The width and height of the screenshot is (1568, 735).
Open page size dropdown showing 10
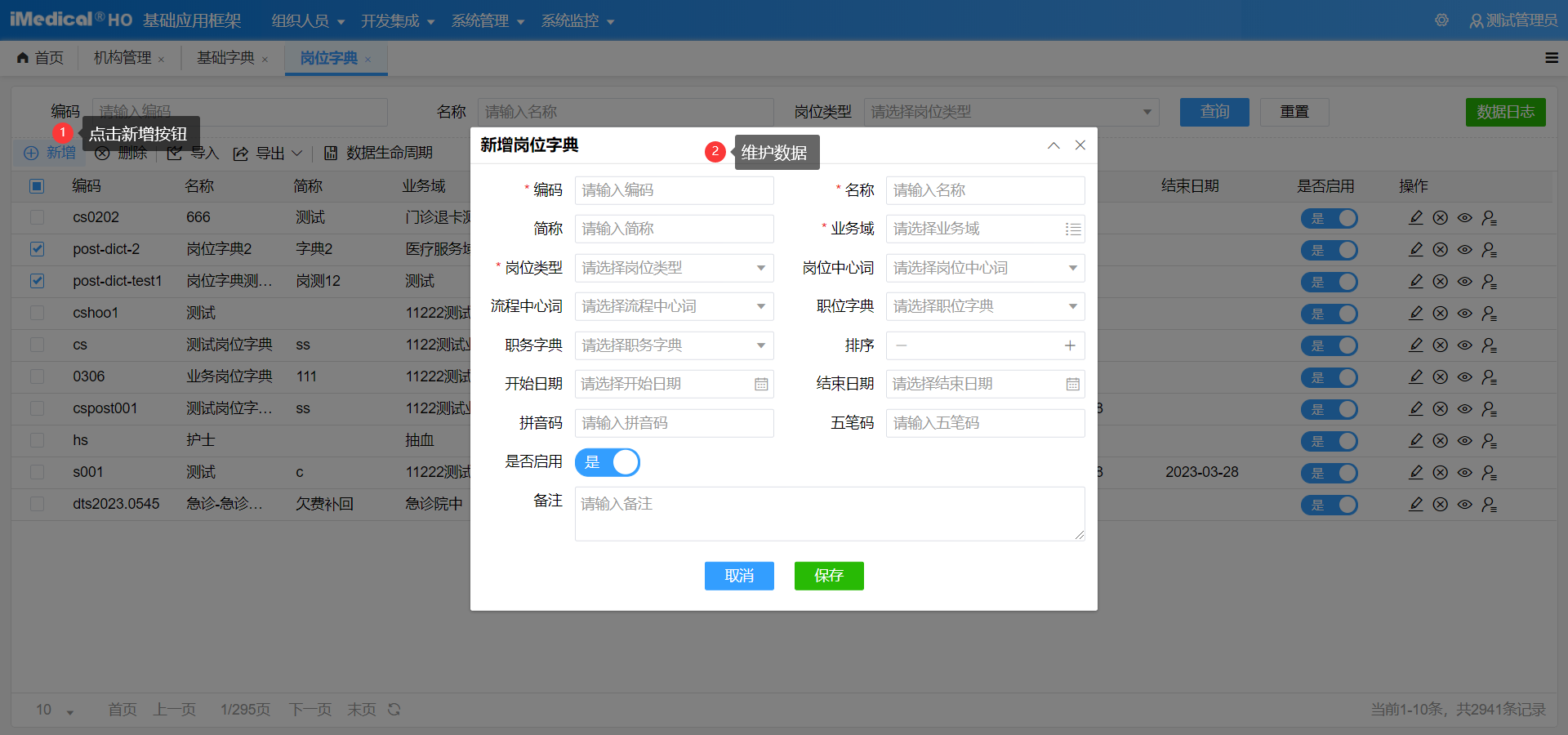[55, 710]
